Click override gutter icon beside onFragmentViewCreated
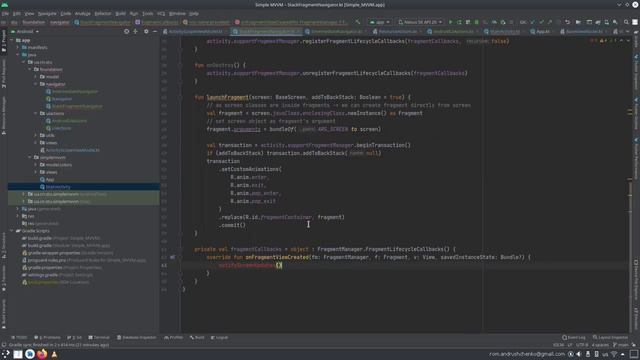This screenshot has width=640, height=360. pos(172,258)
